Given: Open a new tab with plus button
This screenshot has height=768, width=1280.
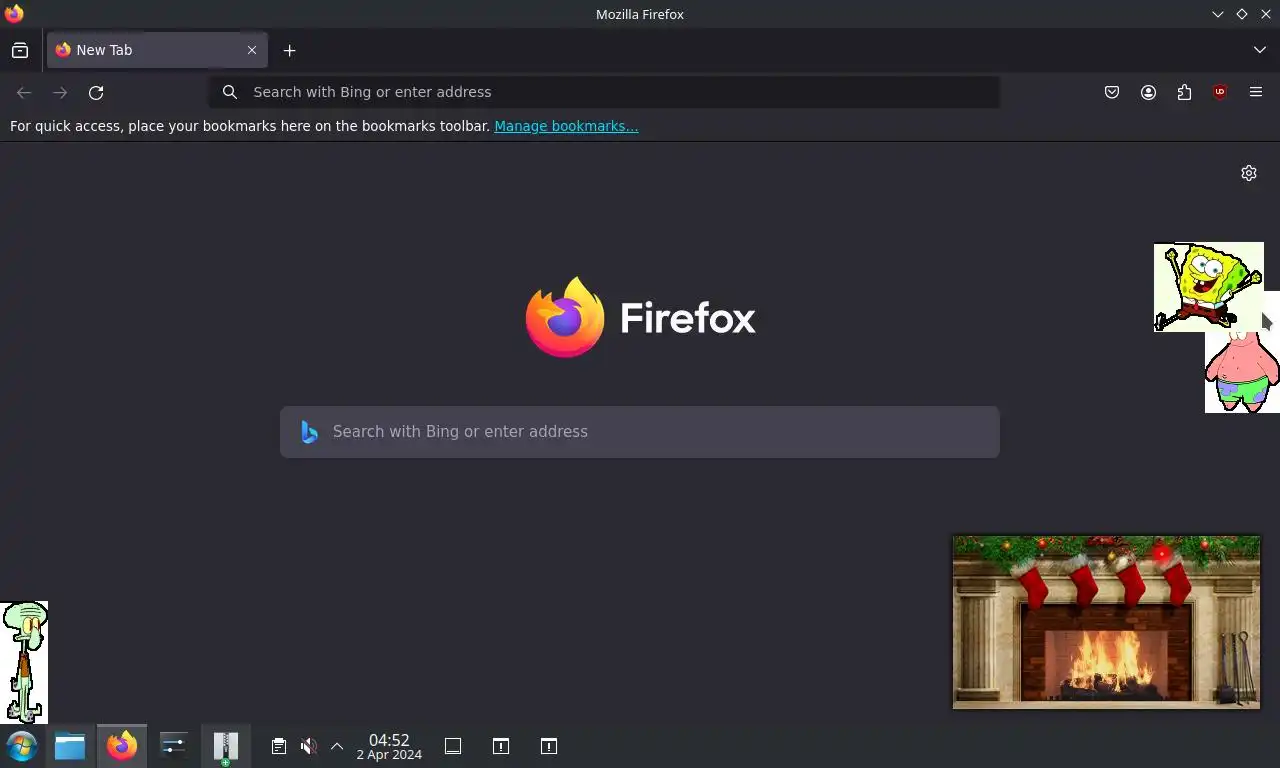Looking at the screenshot, I should pyautogui.click(x=289, y=50).
